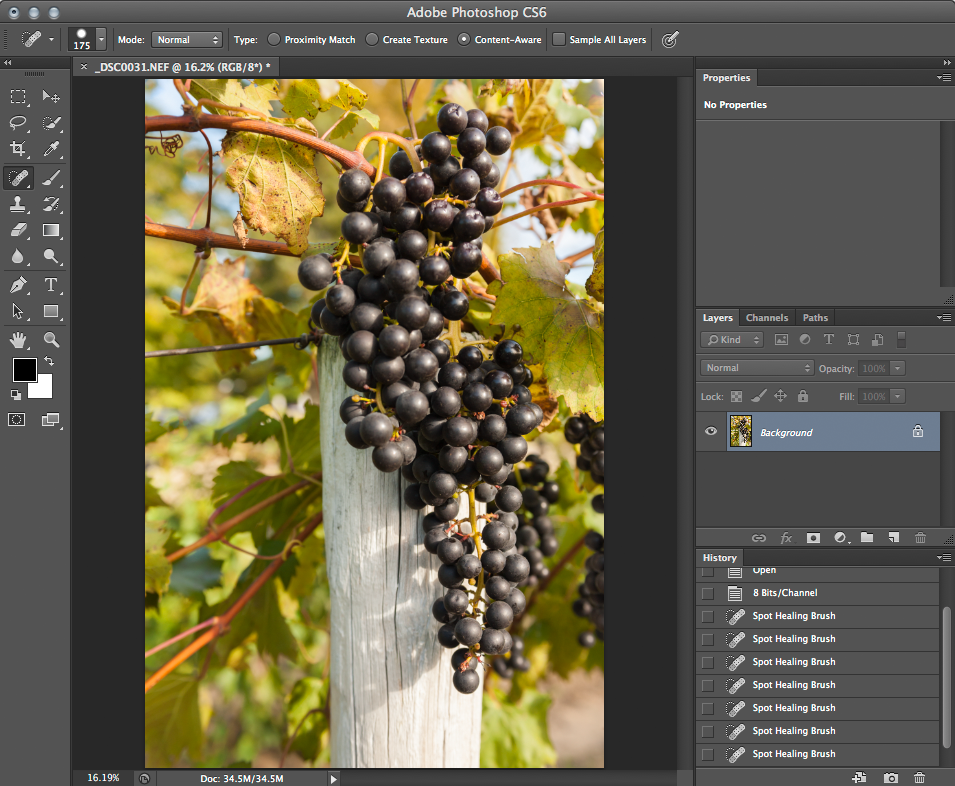Click the foreground color swatch
The image size is (955, 786).
24,371
